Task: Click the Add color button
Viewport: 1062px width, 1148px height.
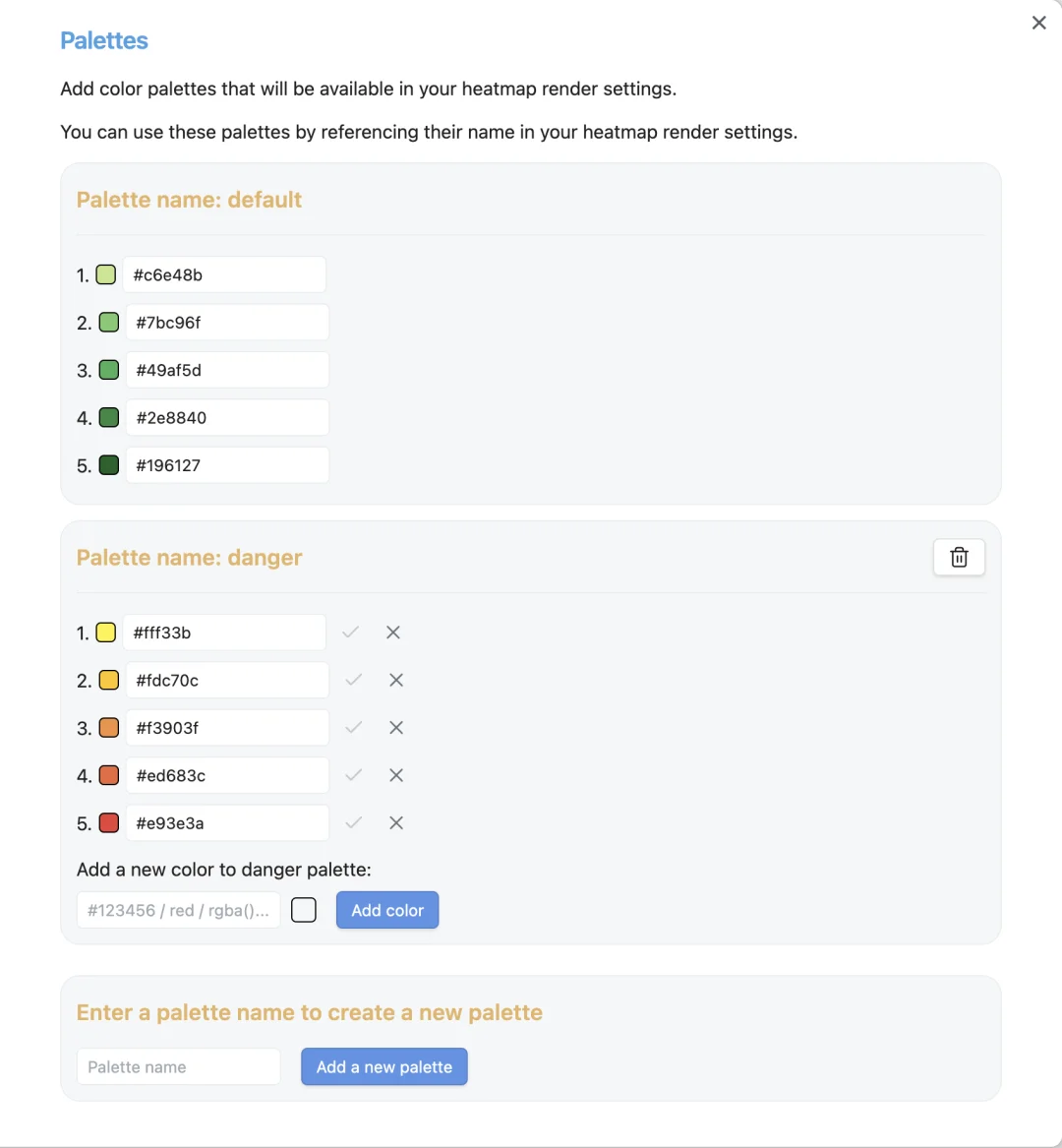Action: (387, 910)
